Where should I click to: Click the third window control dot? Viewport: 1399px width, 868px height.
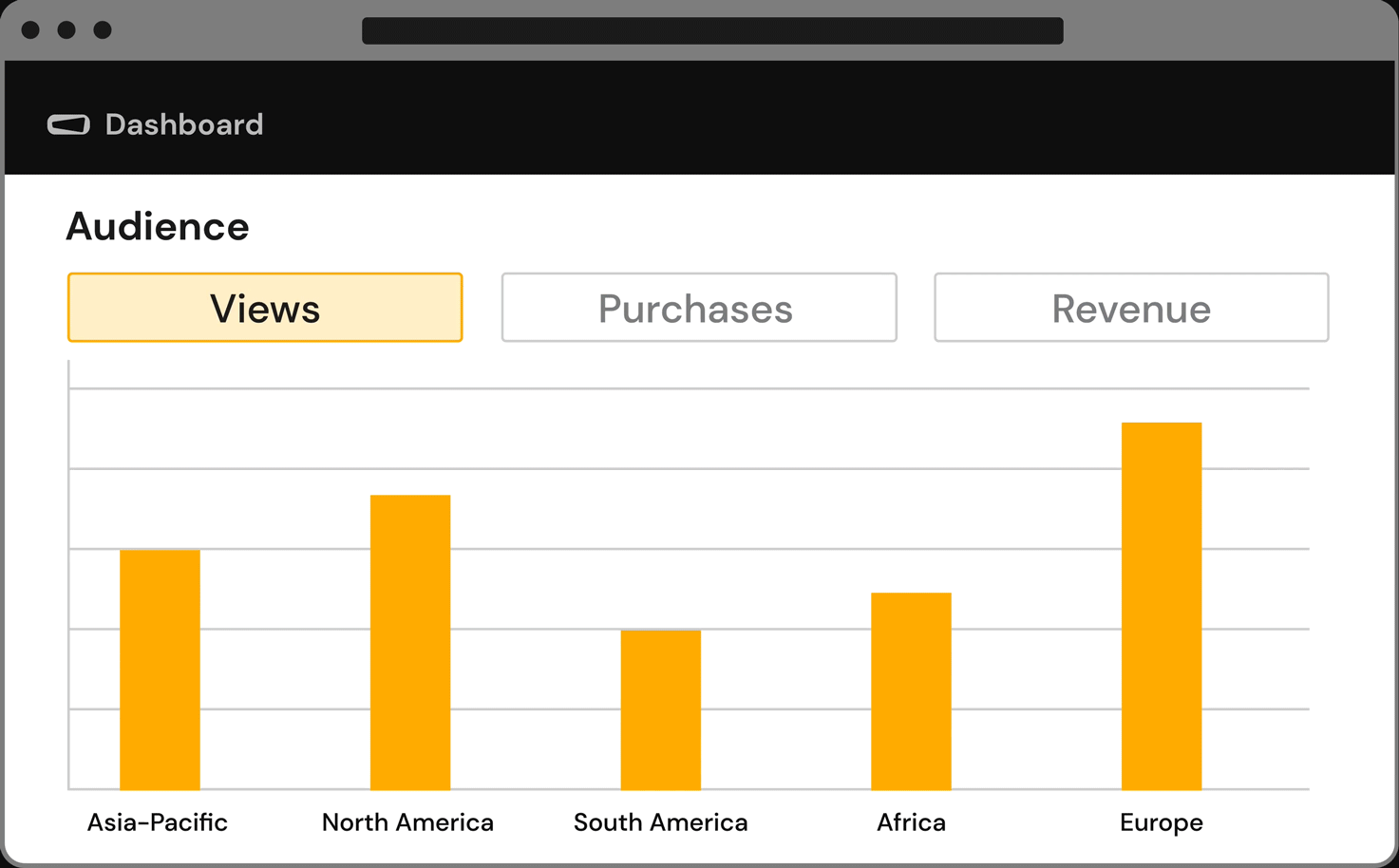[x=103, y=30]
